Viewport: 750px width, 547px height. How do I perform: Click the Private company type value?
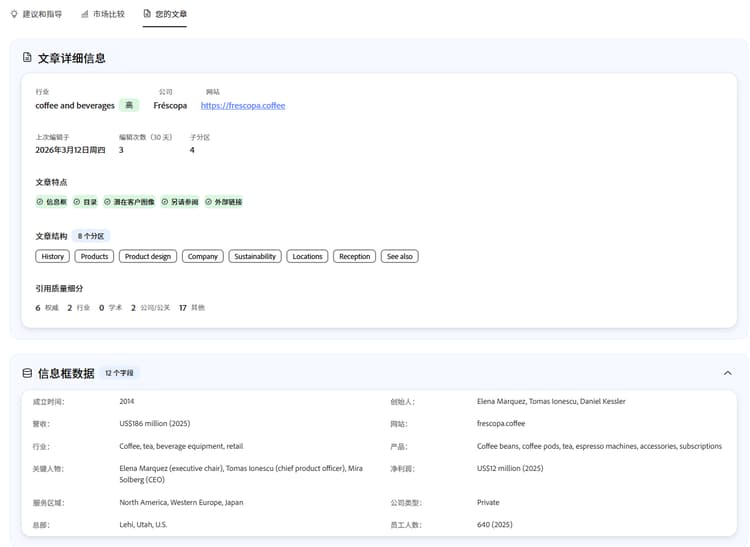[488, 502]
